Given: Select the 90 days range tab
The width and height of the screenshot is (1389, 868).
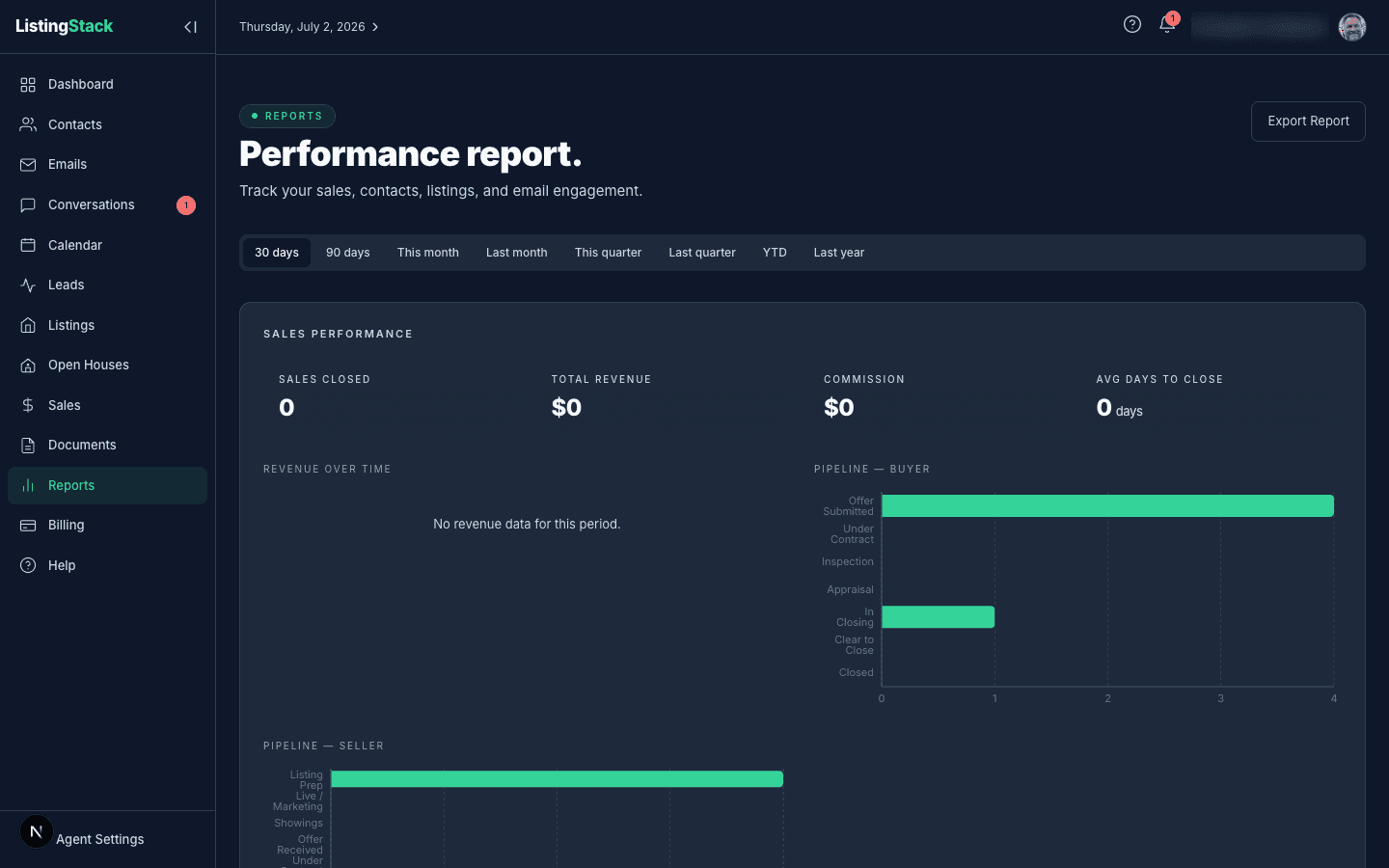Looking at the screenshot, I should (348, 253).
